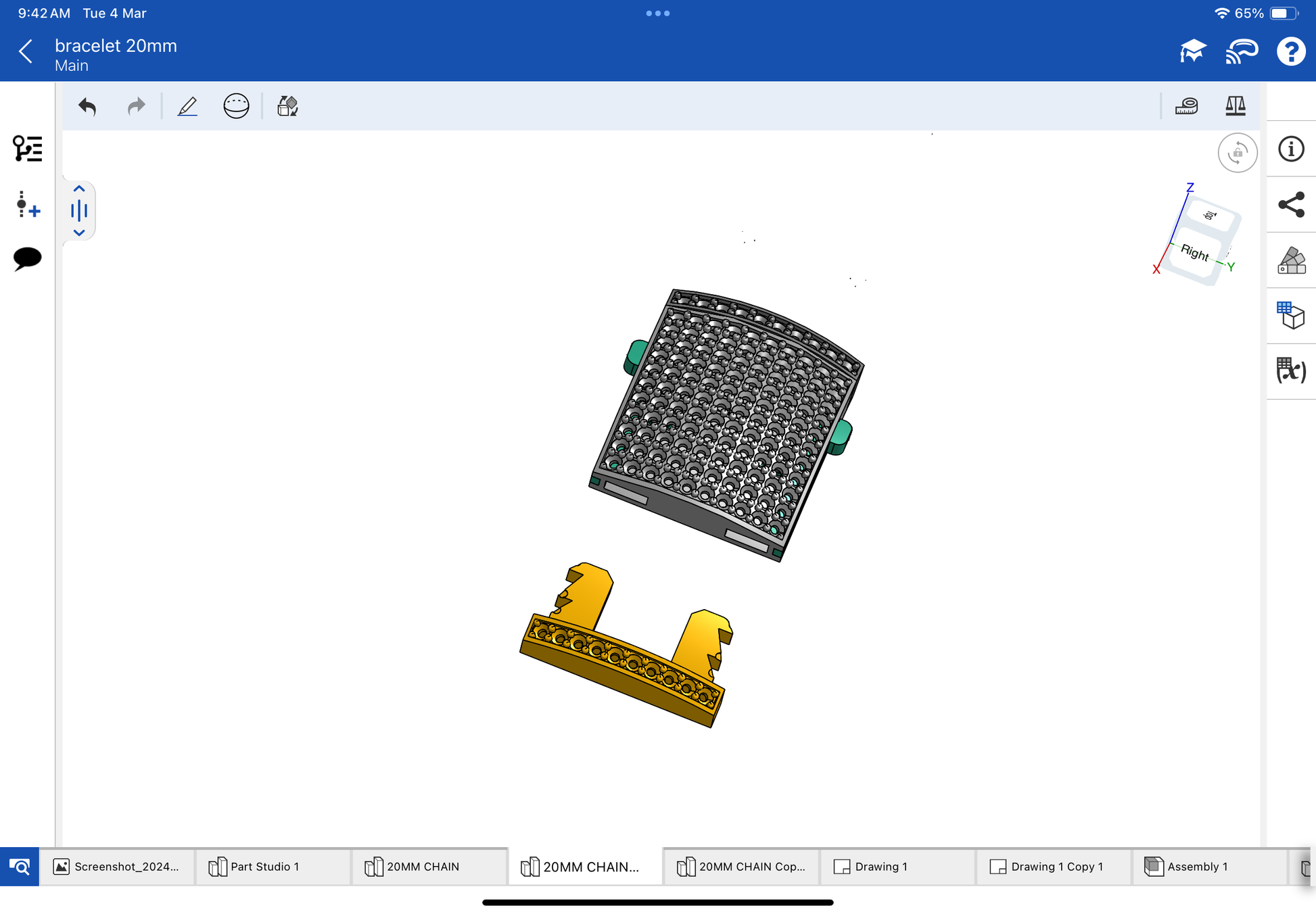
Task: Open the feature list panel
Action: [28, 149]
